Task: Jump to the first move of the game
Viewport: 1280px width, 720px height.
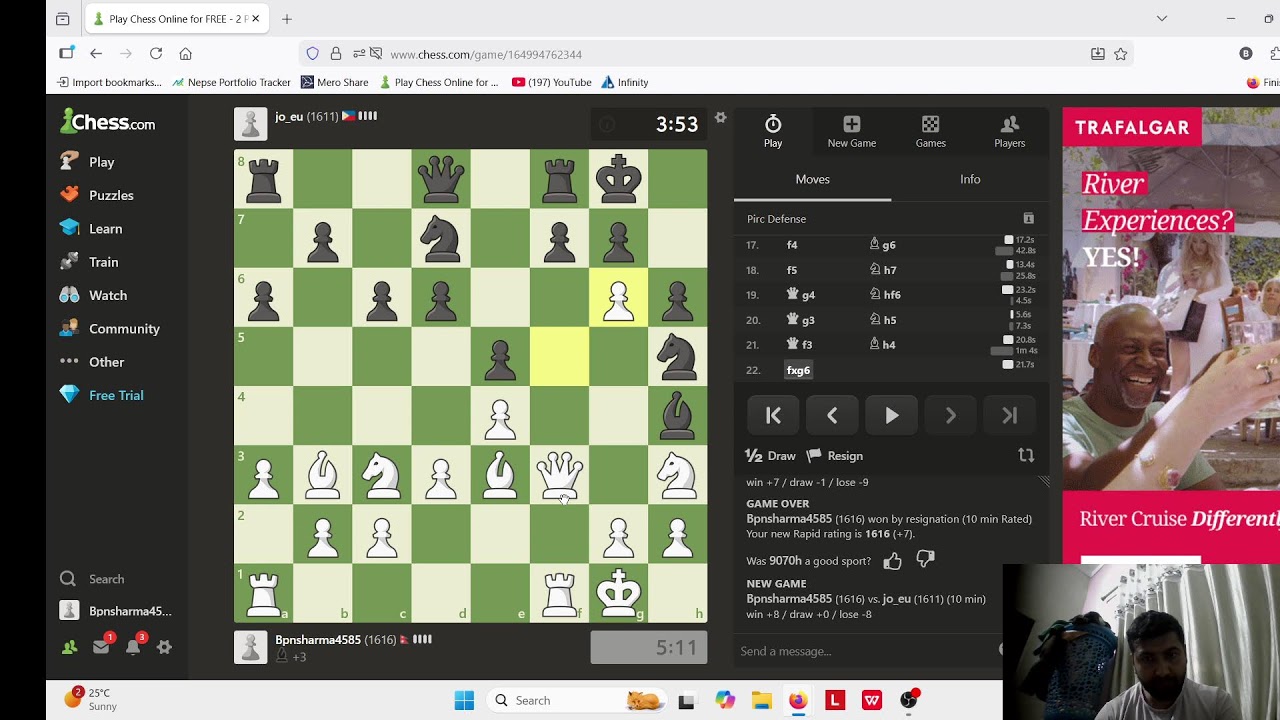Action: pos(773,415)
